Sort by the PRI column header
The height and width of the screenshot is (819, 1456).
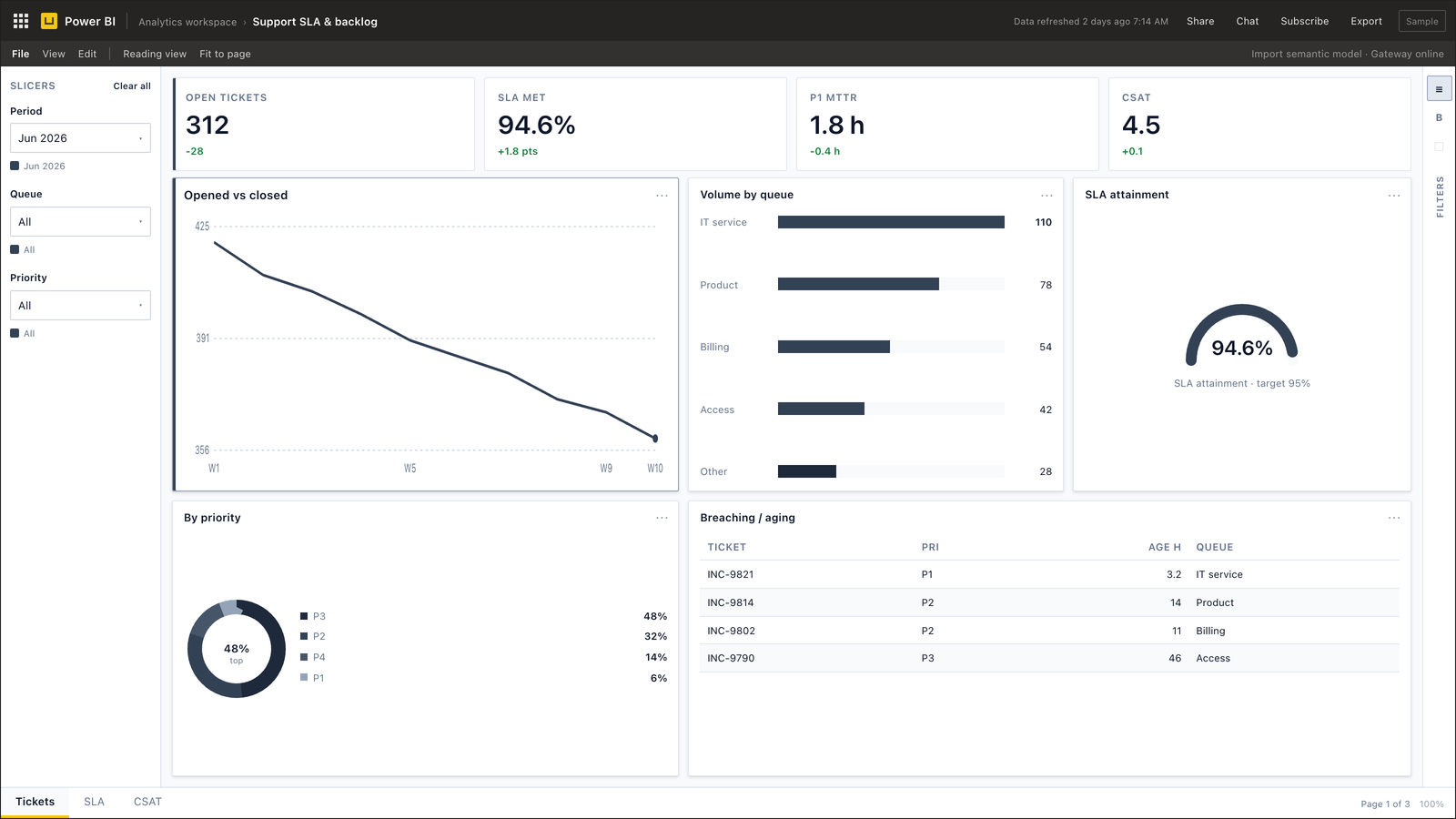coord(930,547)
